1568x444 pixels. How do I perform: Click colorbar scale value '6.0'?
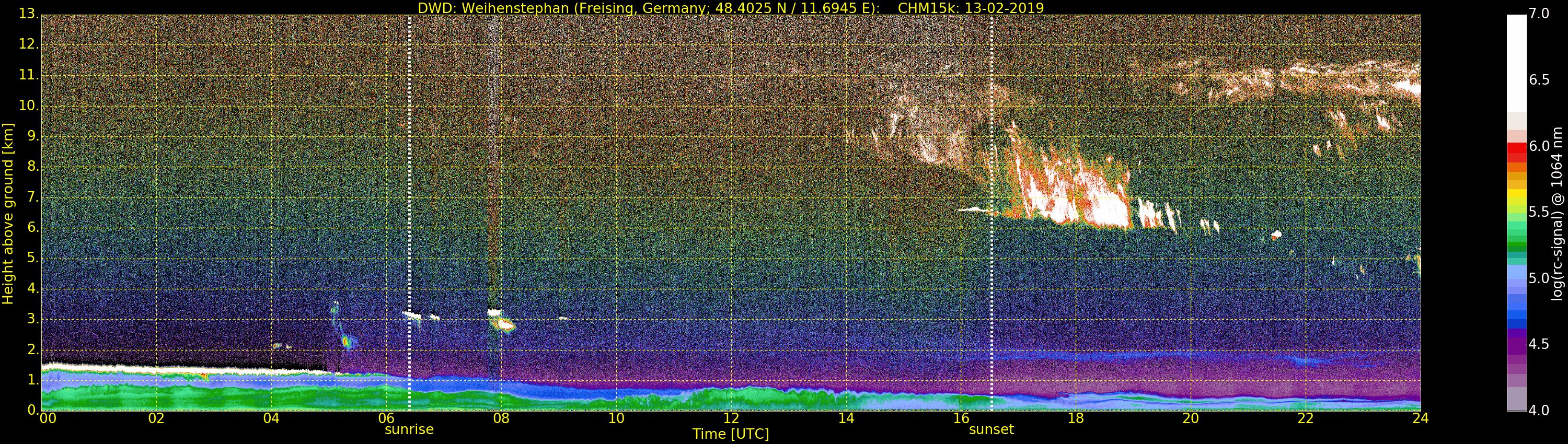(1539, 147)
